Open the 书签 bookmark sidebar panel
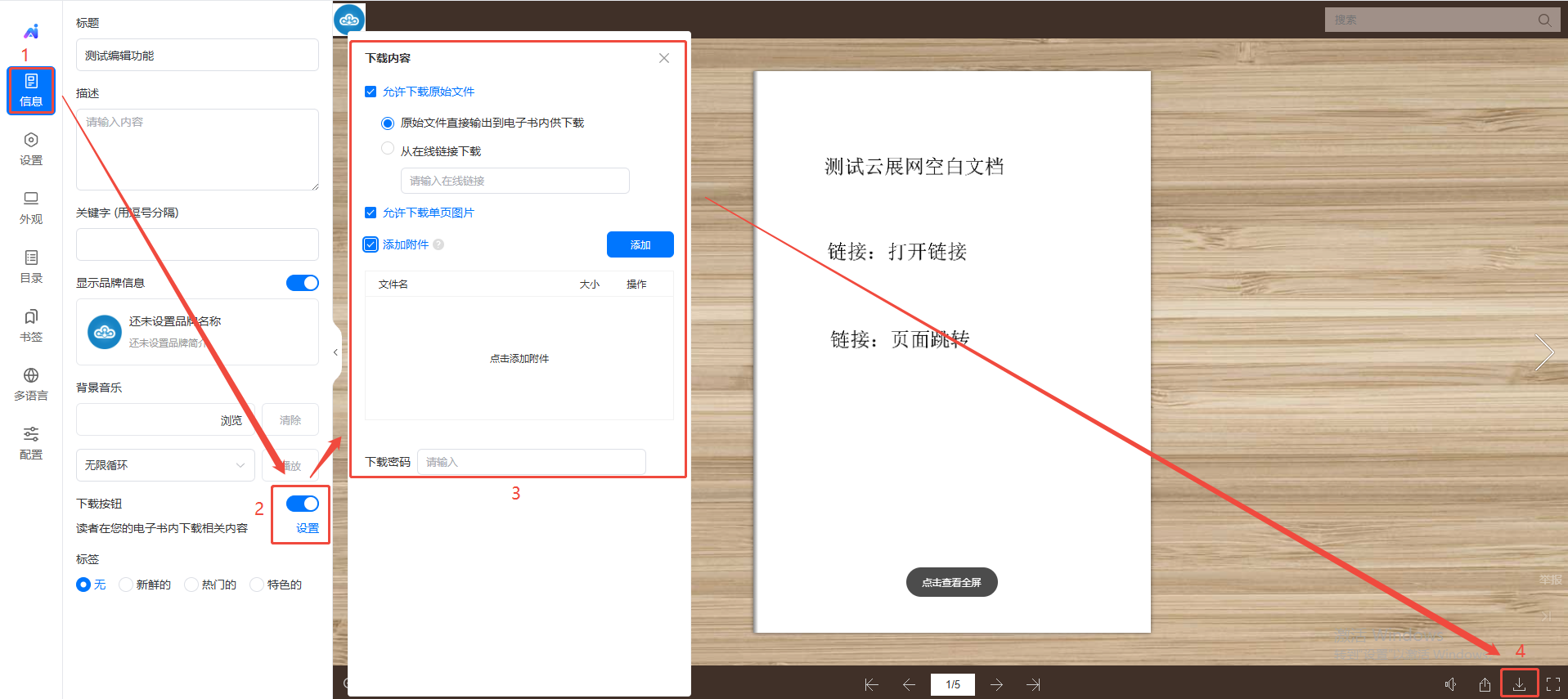 31,325
